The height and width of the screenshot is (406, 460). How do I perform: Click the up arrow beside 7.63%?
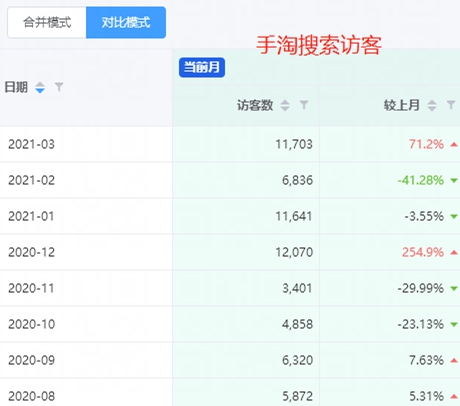click(x=454, y=360)
